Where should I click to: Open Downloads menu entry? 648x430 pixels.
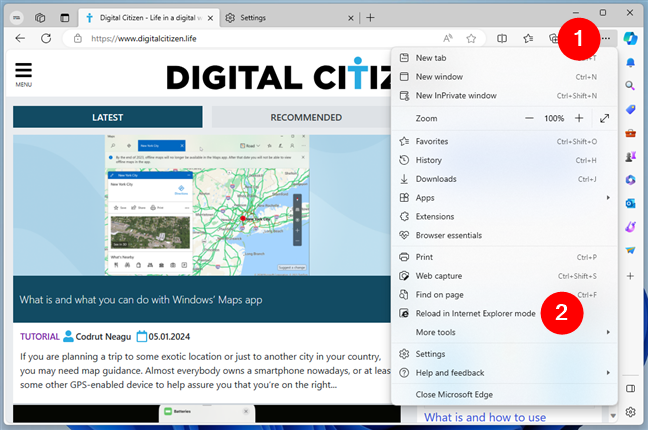[x=504, y=179]
